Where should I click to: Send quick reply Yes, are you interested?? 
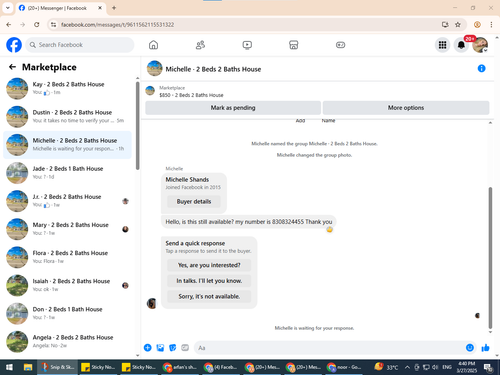click(209, 265)
